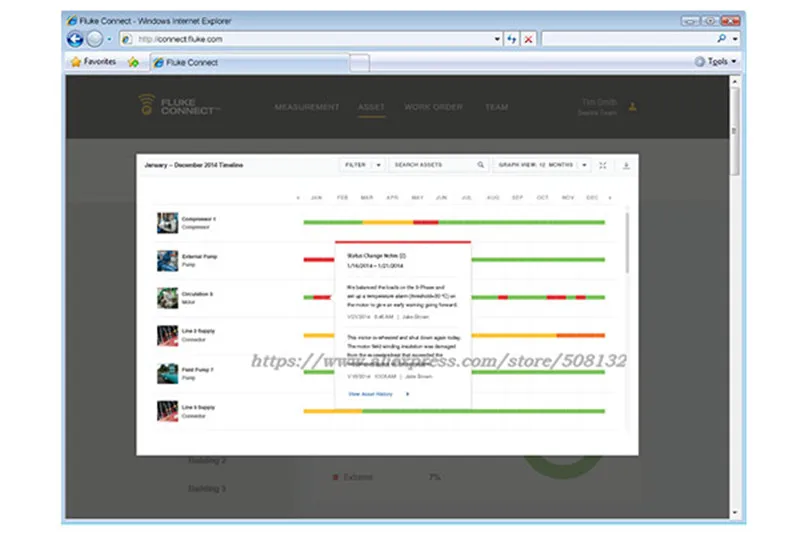Refresh the page with the refresh icon
800x536 pixels.
[x=512, y=39]
